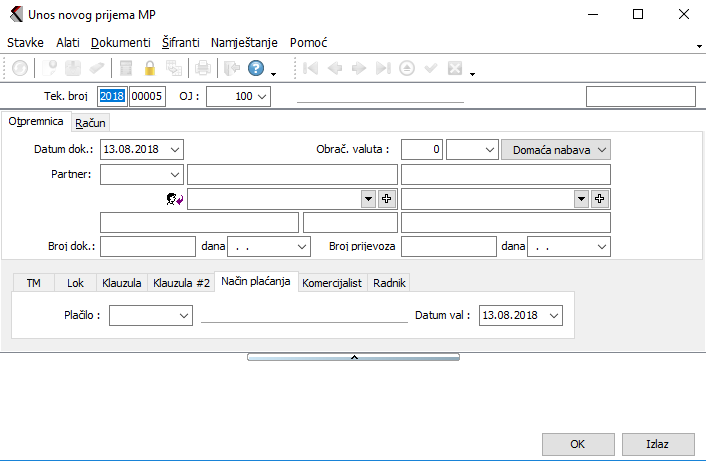Click the blue help question mark icon
The height and width of the screenshot is (461, 706).
click(x=255, y=69)
